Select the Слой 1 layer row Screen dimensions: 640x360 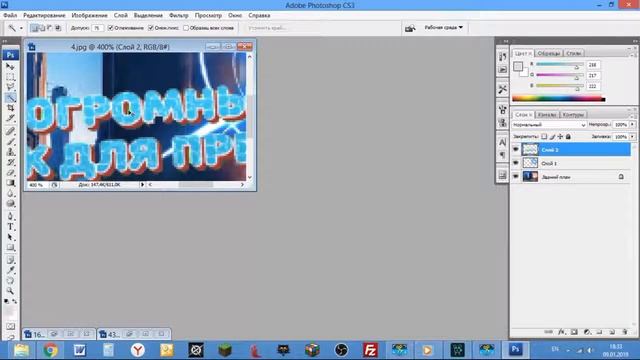[571, 163]
